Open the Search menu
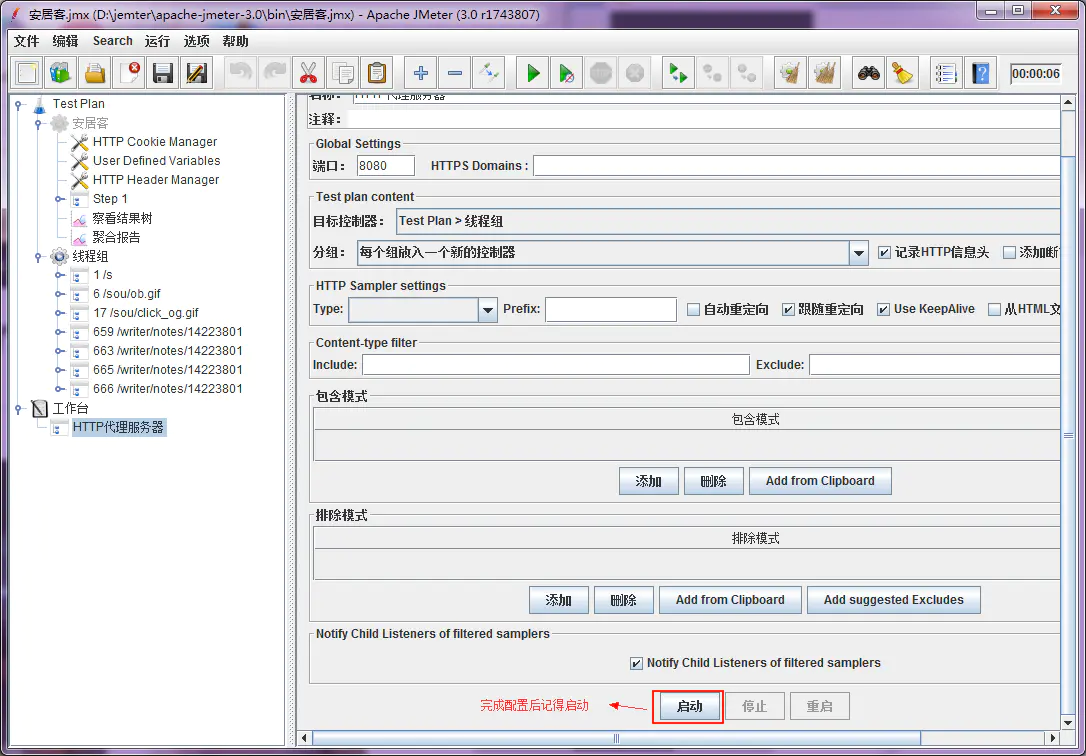Image resolution: width=1086 pixels, height=756 pixels. 113,41
